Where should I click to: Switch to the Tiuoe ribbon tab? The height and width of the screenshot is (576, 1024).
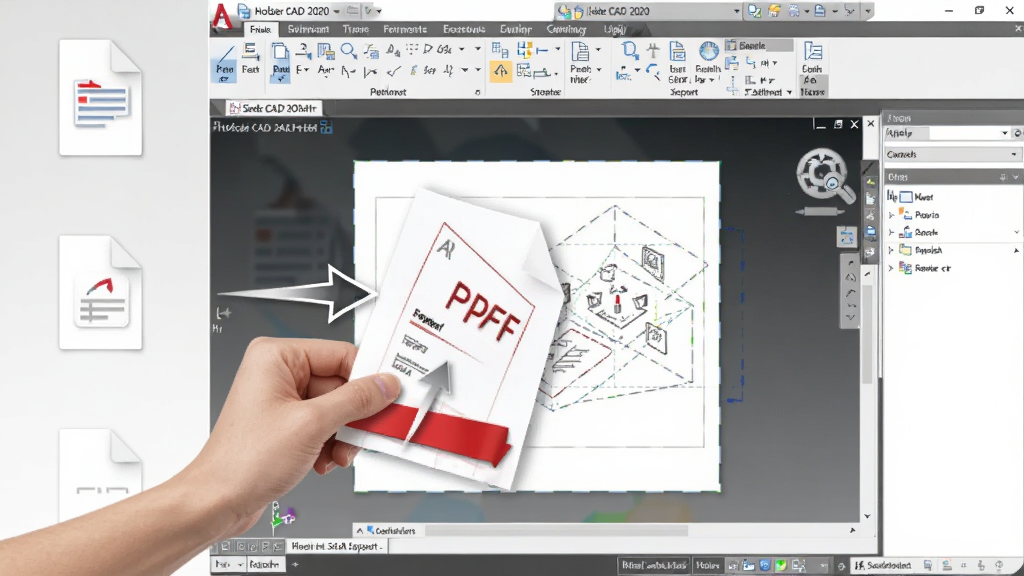tap(356, 29)
